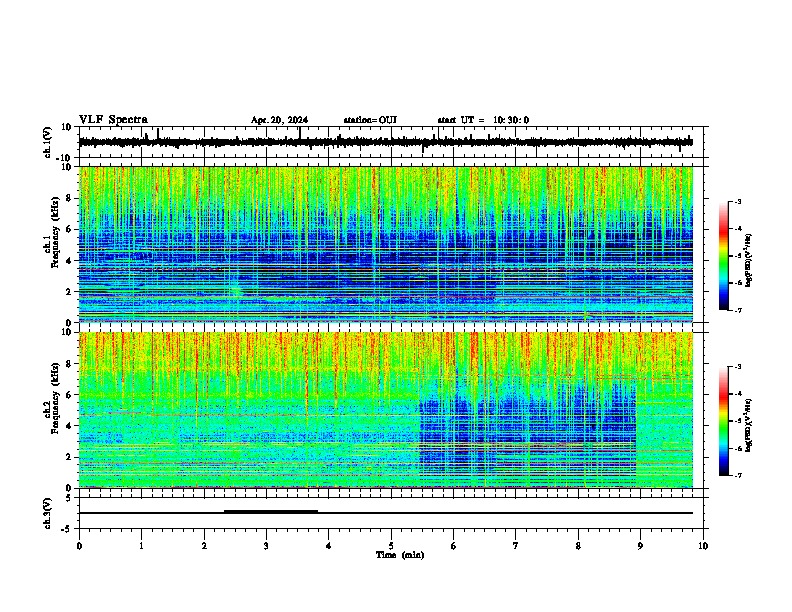Click the date text "Apr. 20, 2024"
Viewport: 792px width, 612px height.
pos(279,120)
